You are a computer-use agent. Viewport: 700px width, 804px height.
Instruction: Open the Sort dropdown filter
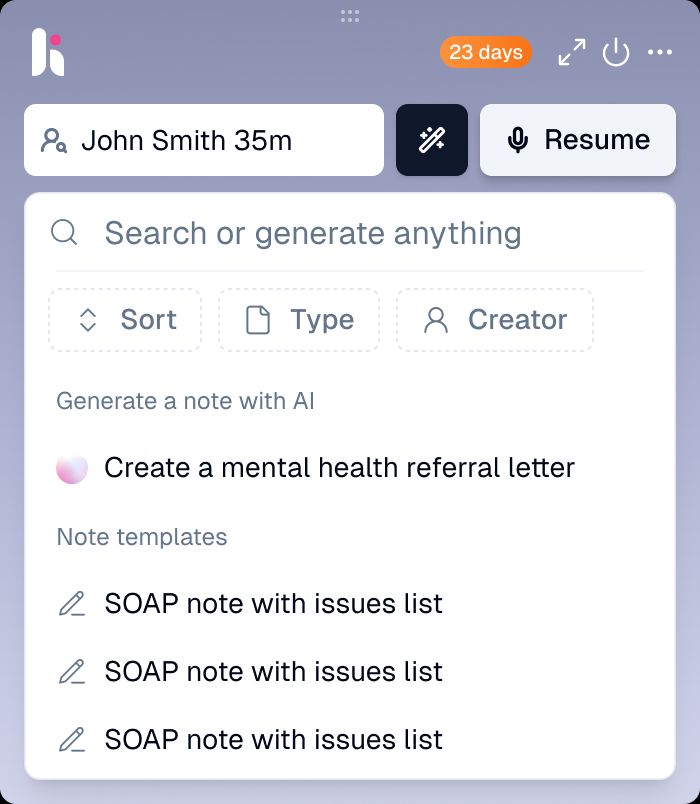(125, 320)
